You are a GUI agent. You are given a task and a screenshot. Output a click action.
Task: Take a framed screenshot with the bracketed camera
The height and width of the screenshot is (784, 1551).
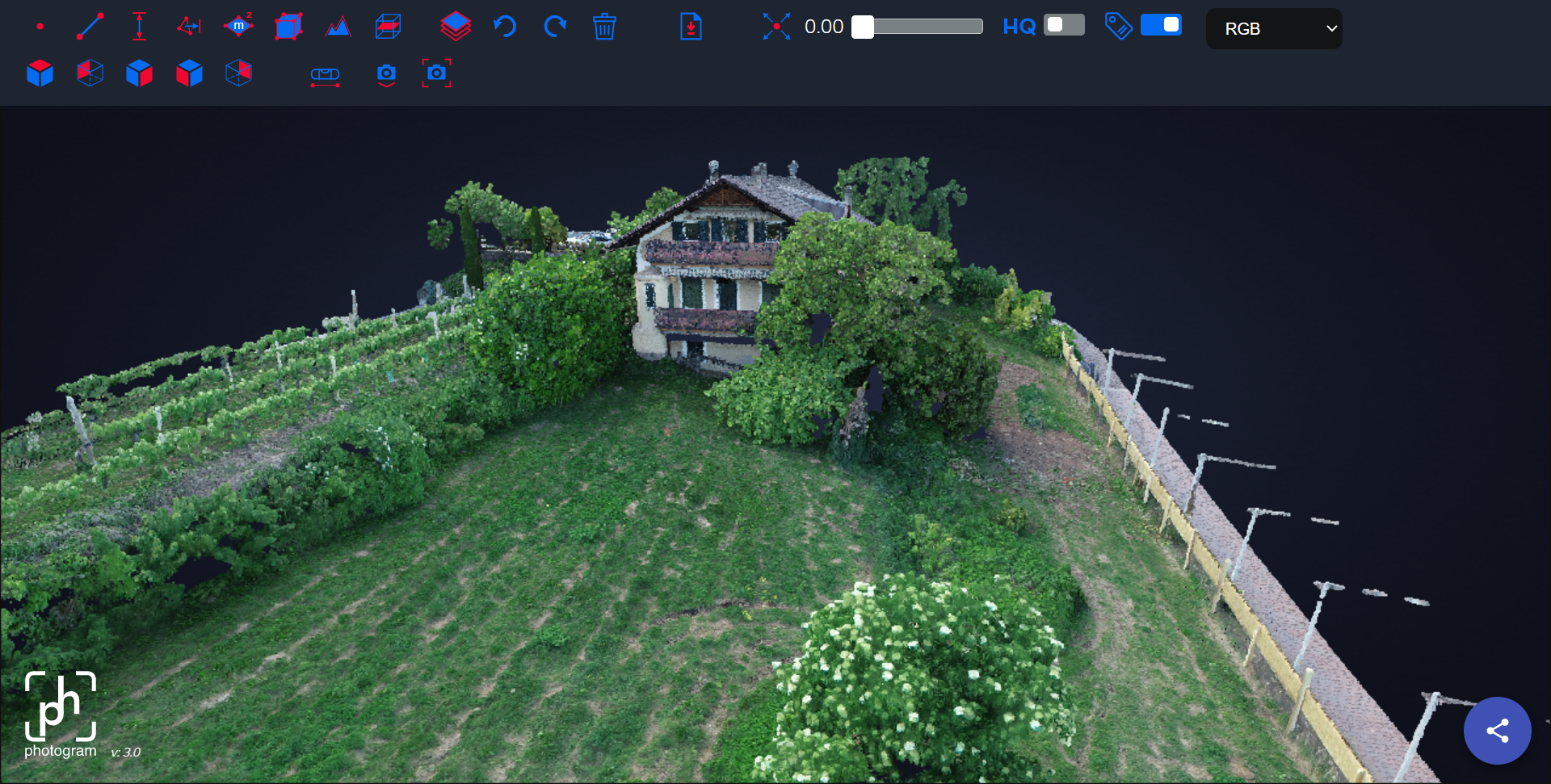pyautogui.click(x=436, y=73)
